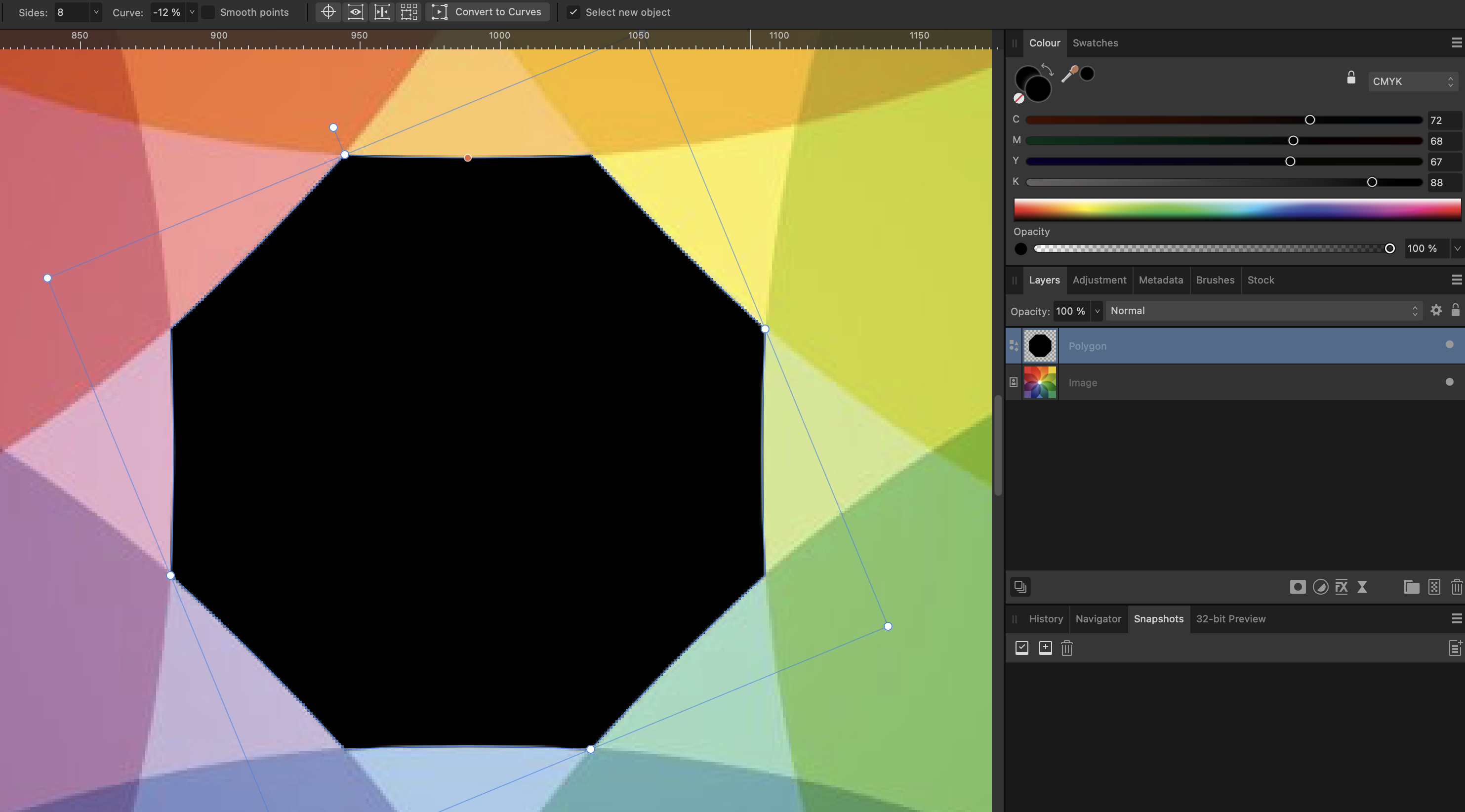Select the Image layer row

(1235, 383)
